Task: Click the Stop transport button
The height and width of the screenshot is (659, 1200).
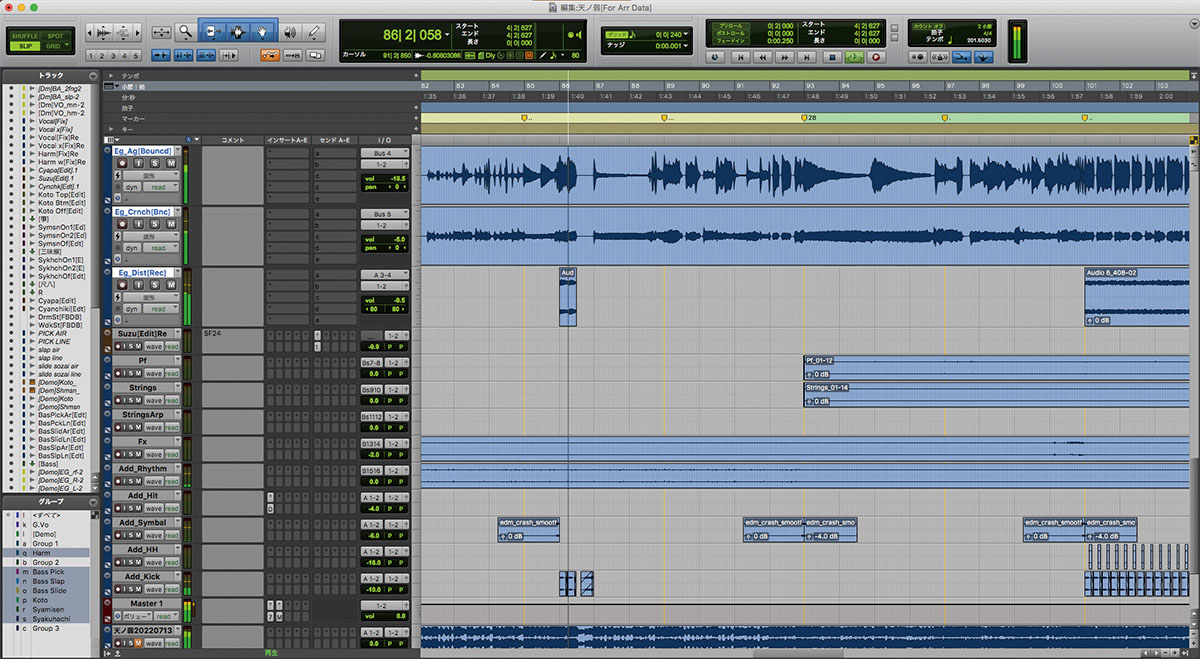Action: click(x=832, y=57)
